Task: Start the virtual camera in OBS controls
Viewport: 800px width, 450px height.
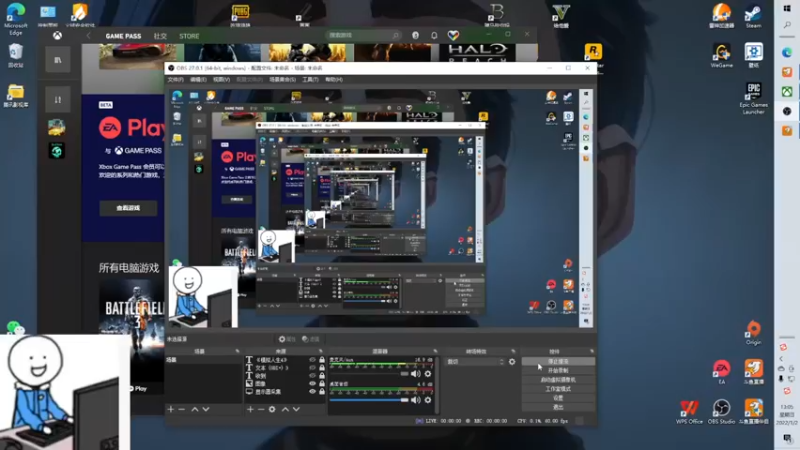Action: 558,380
